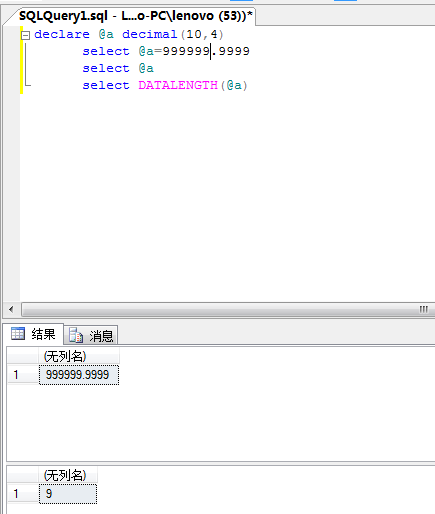
Task: Click the DATALENGTH function in the query
Action: [x=178, y=85]
